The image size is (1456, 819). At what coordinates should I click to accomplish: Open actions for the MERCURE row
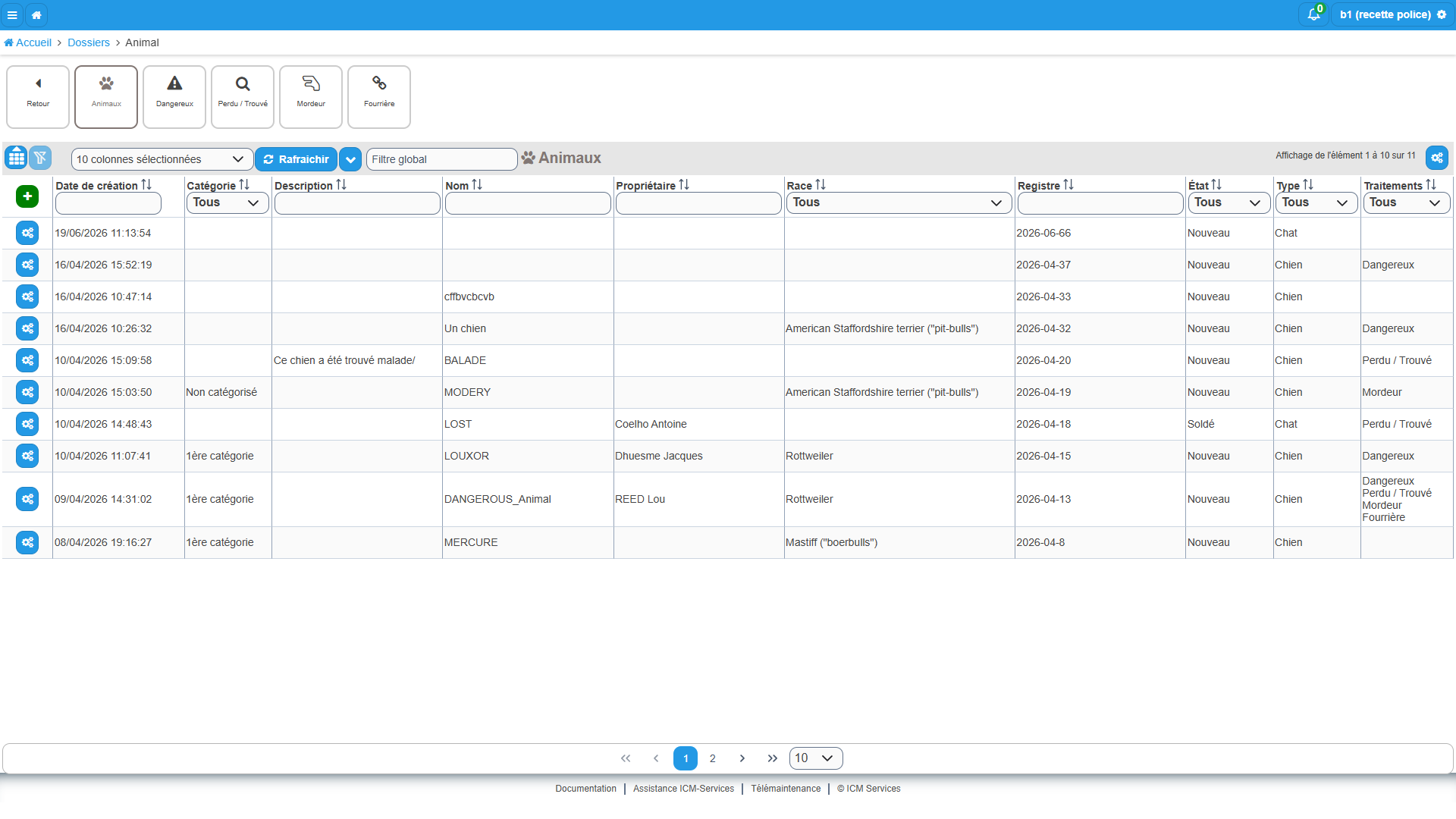click(x=27, y=542)
